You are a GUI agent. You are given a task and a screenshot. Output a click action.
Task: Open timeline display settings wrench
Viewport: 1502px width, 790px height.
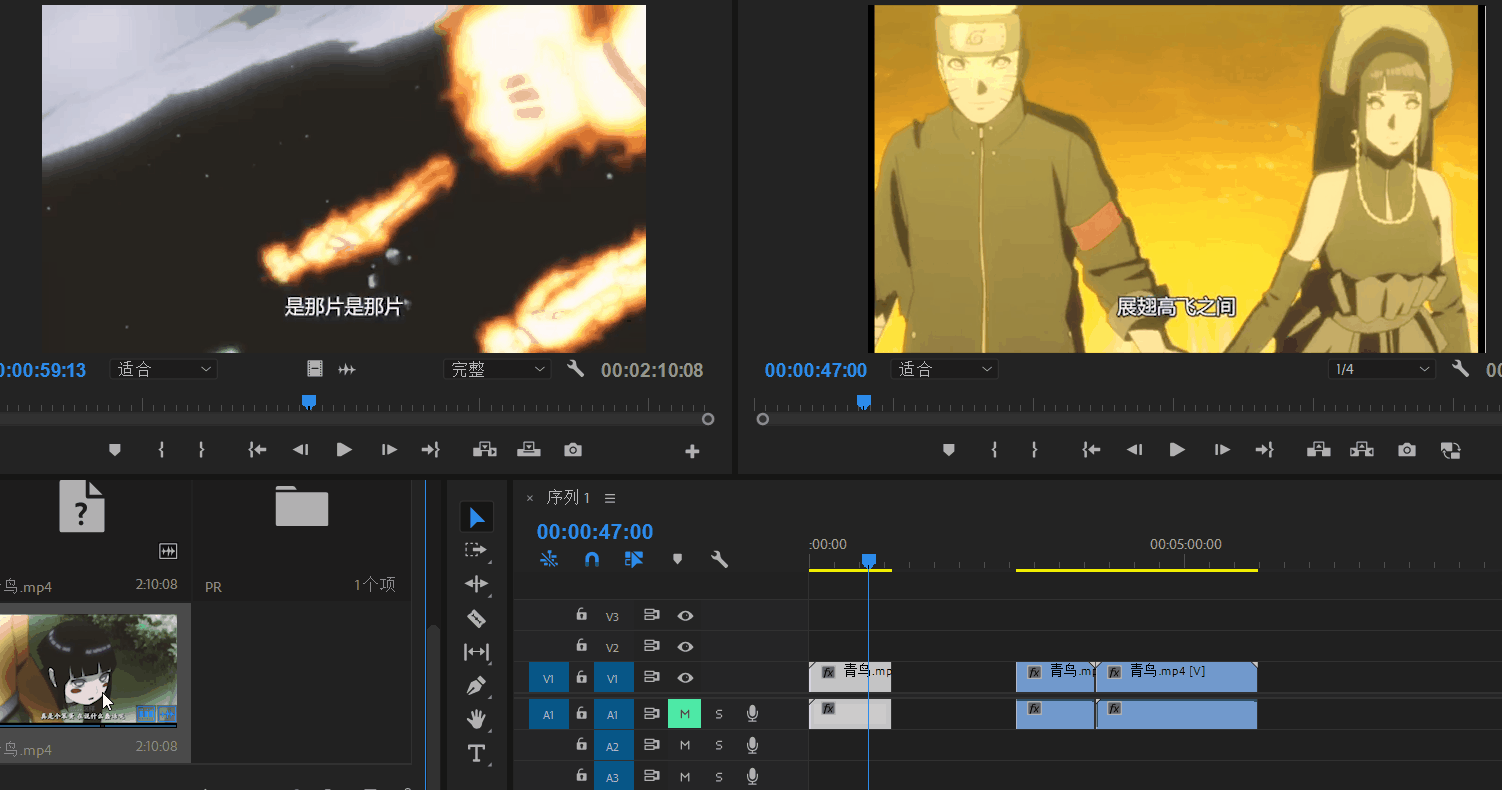(719, 560)
